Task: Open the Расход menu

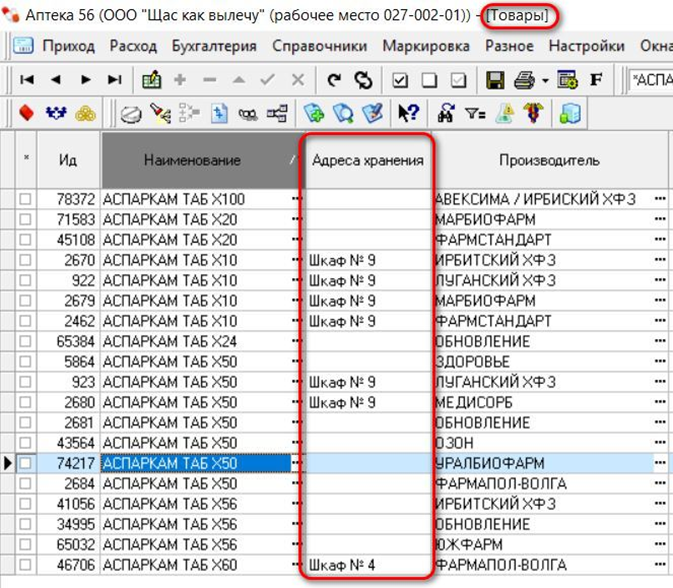Action: (x=133, y=45)
